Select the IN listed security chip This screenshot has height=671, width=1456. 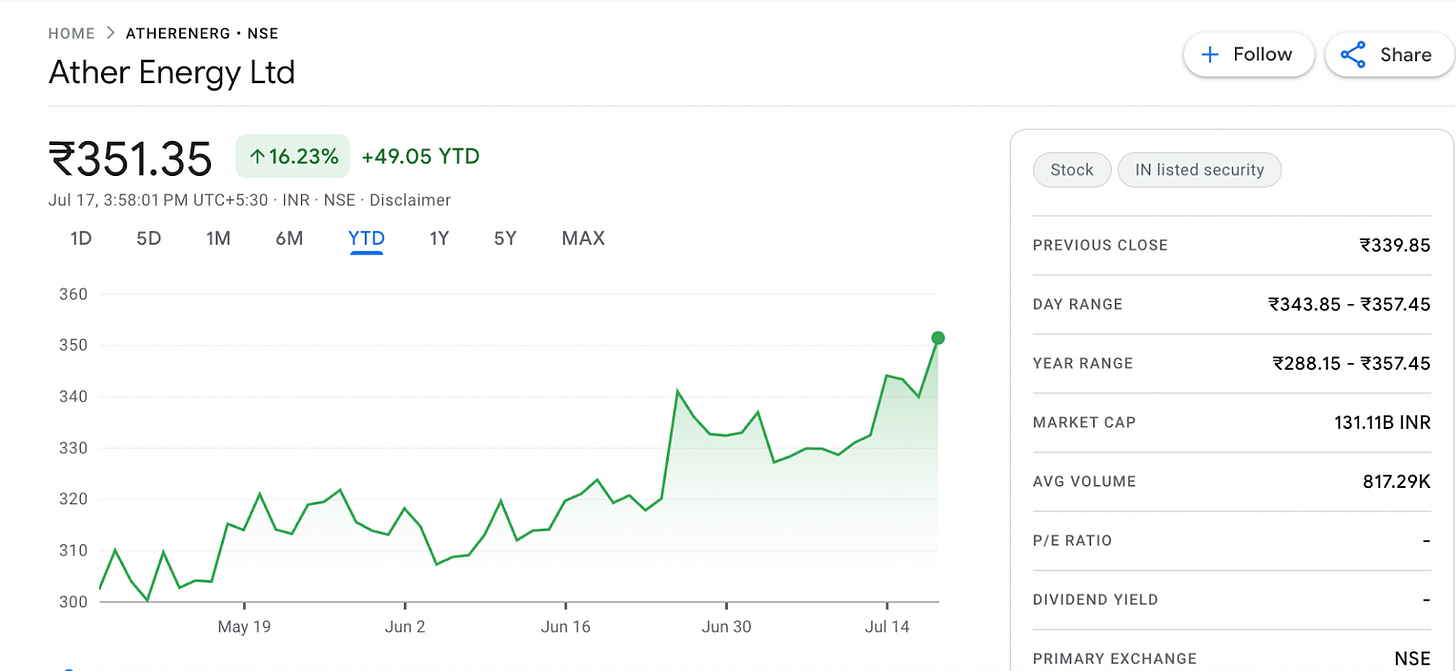pos(1199,170)
